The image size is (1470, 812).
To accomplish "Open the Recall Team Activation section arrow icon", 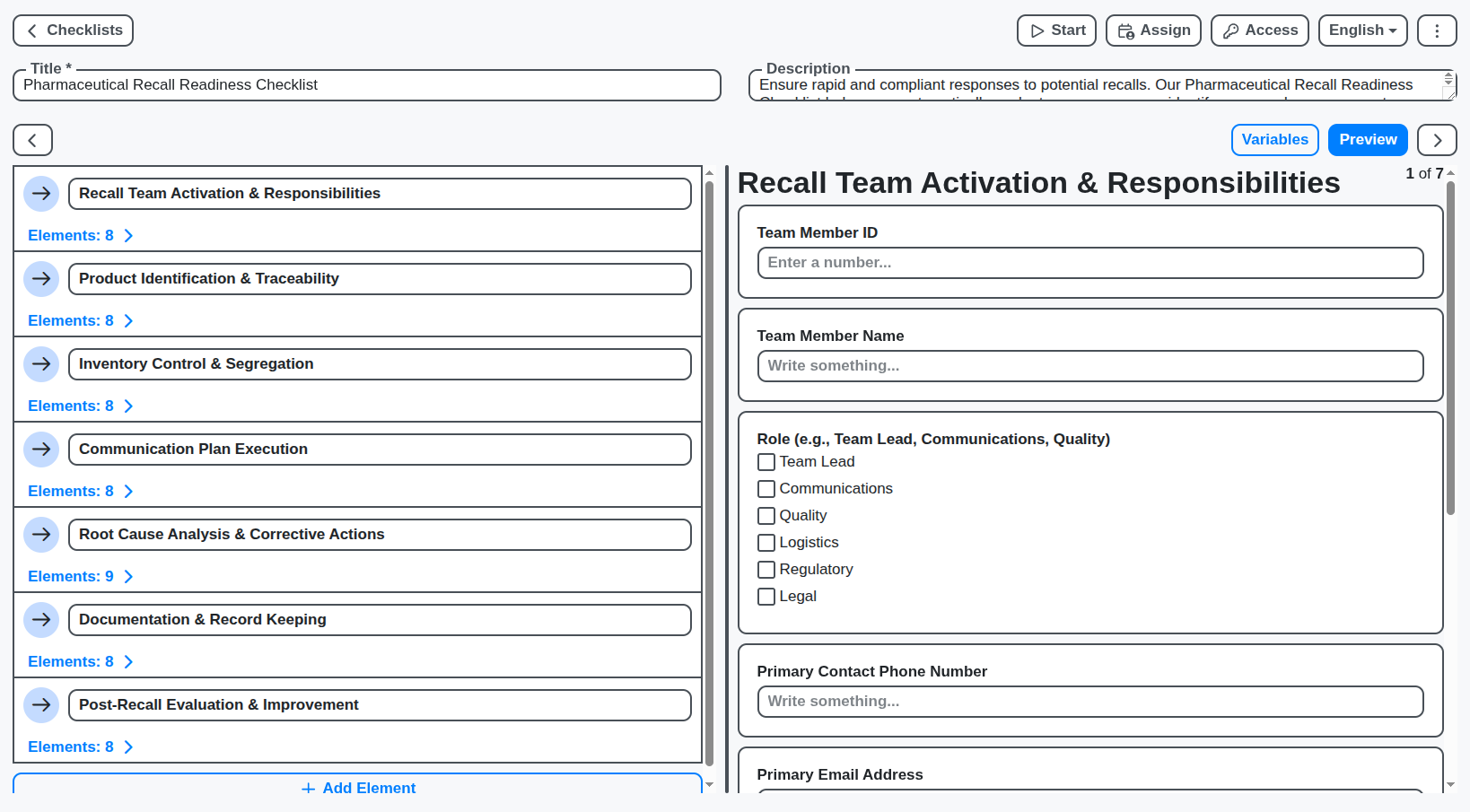I will tap(41, 193).
